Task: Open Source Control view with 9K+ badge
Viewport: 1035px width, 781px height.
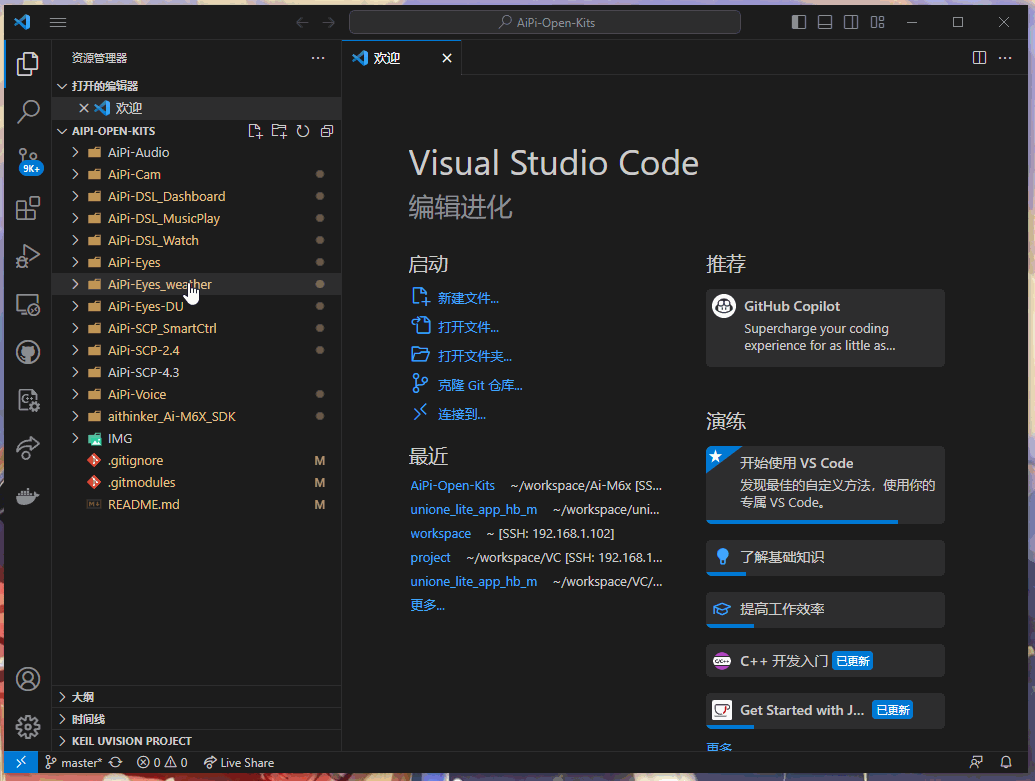Action: tap(28, 160)
